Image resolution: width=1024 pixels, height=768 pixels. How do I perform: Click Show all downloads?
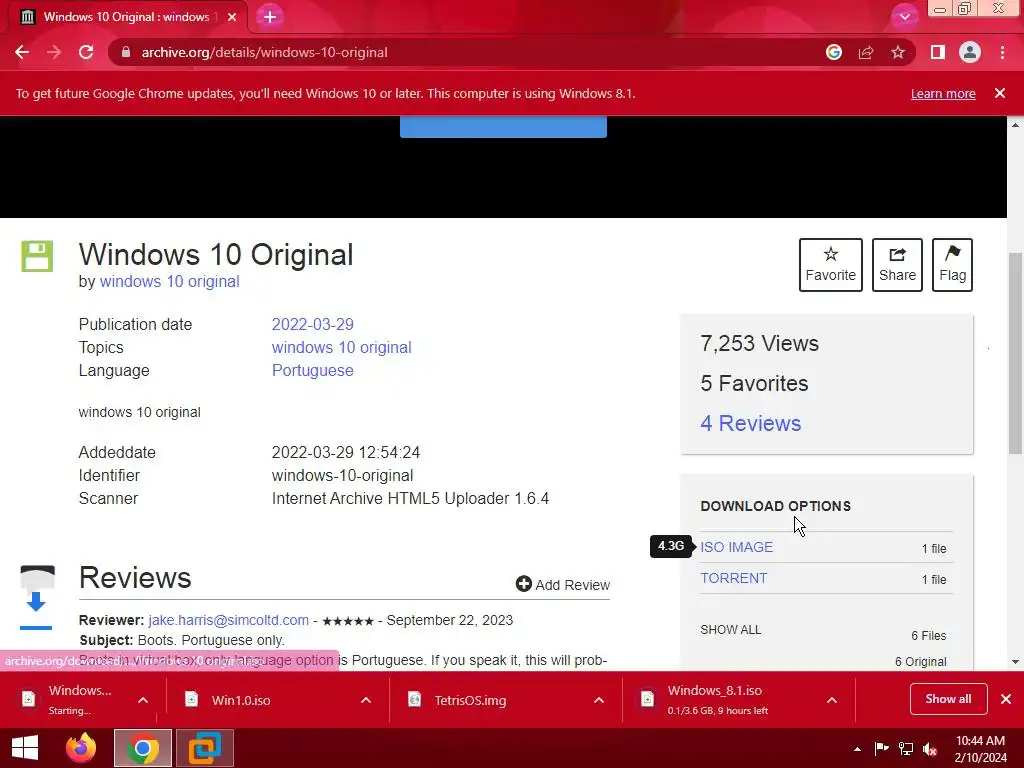click(x=948, y=699)
